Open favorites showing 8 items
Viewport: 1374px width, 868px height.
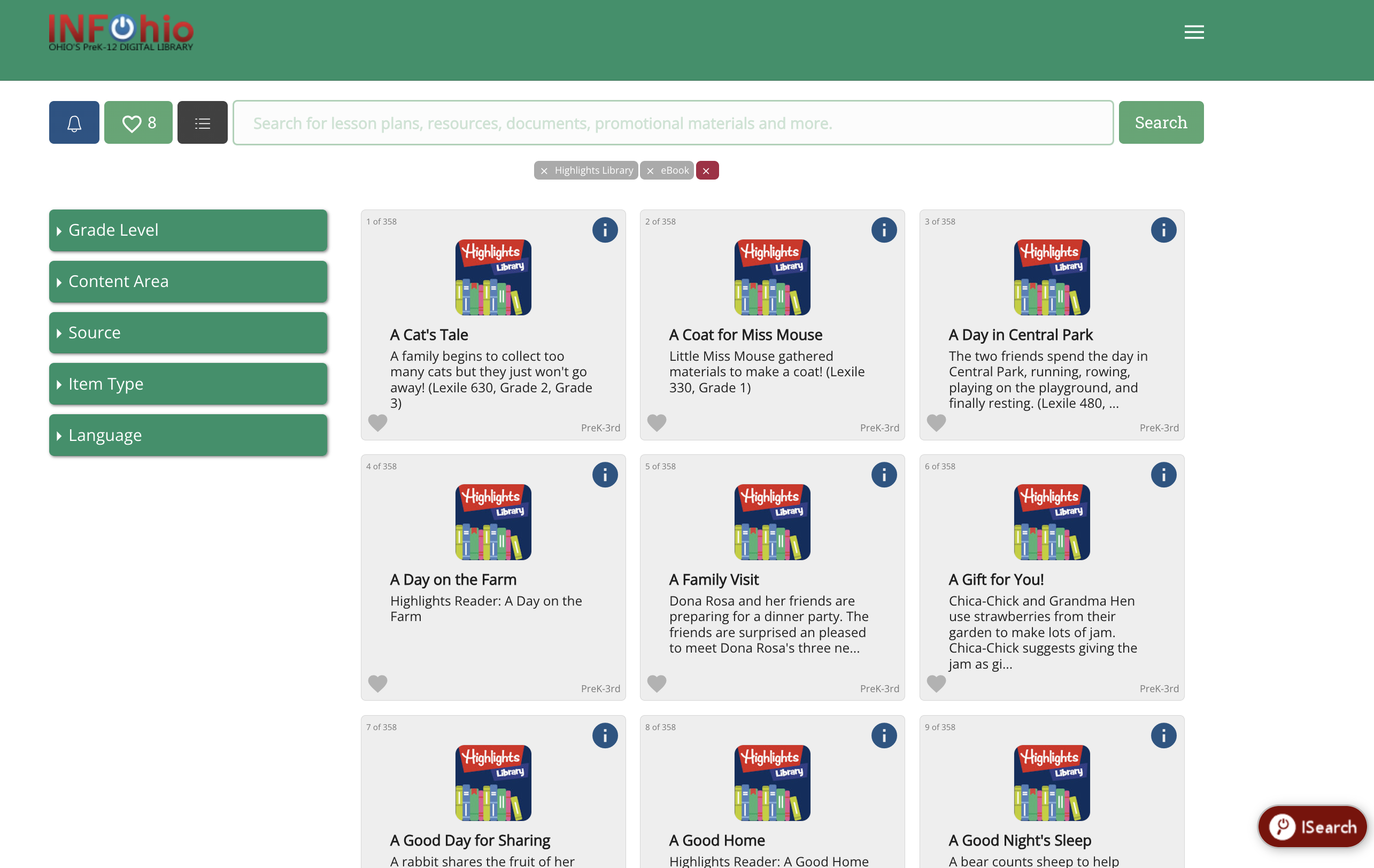click(x=138, y=122)
